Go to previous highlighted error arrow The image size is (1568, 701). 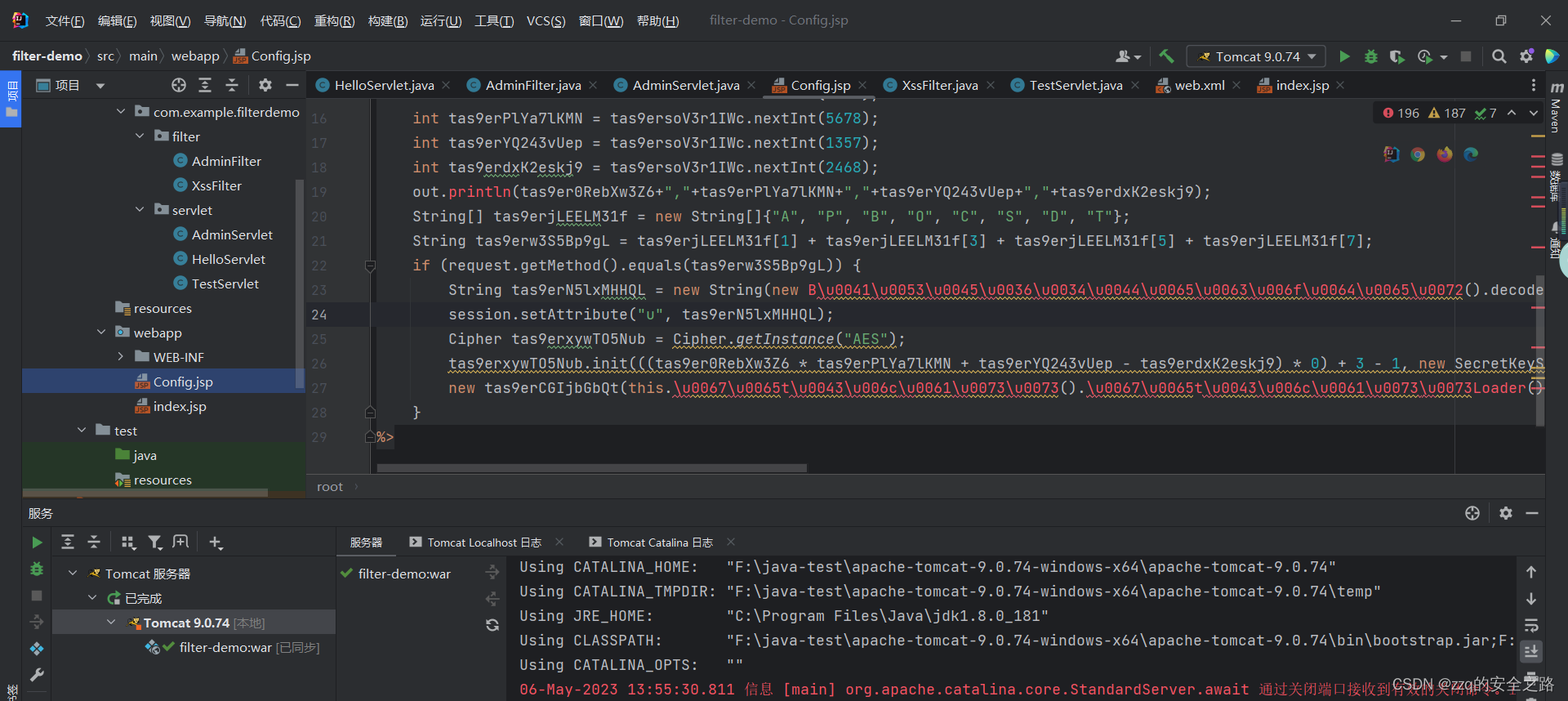(1512, 113)
